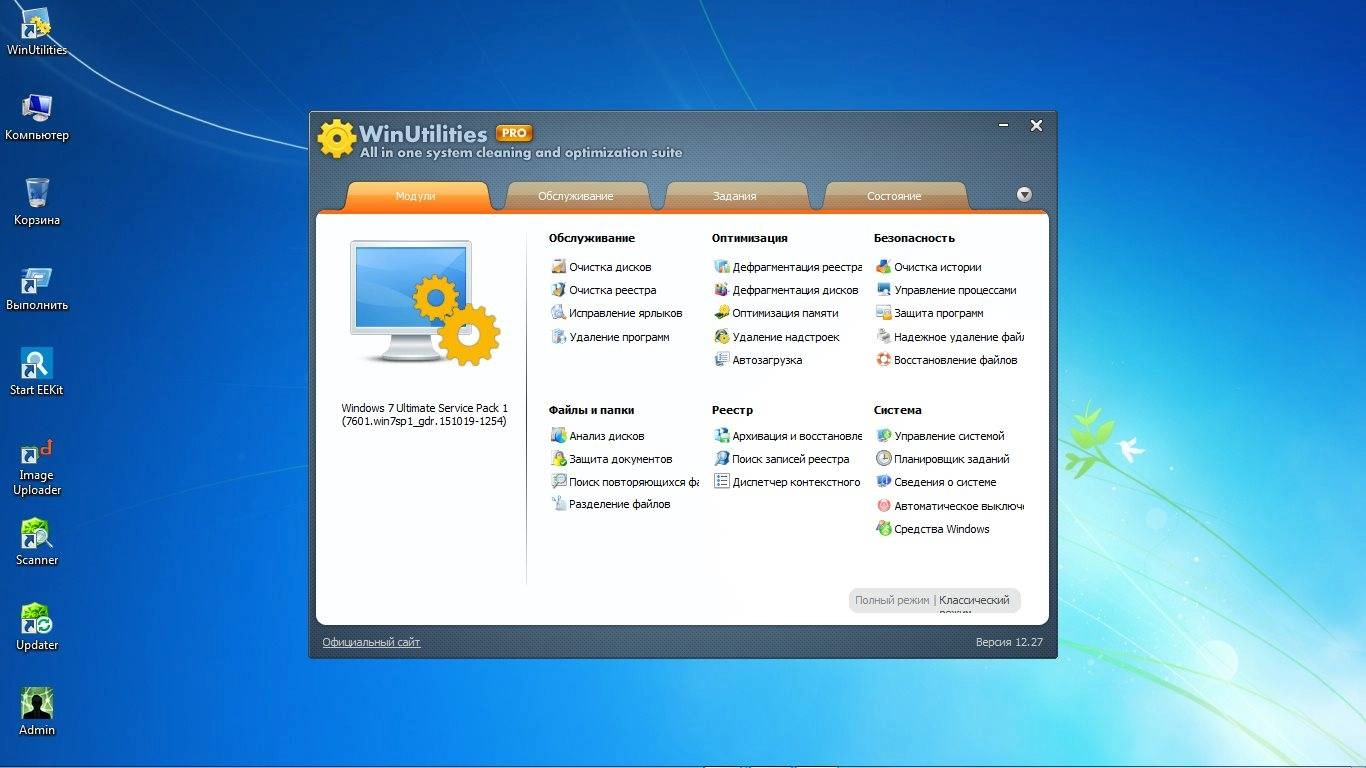The image size is (1366, 768).
Task: Select the Start EEKit desktop shortcut
Action: coord(37,373)
